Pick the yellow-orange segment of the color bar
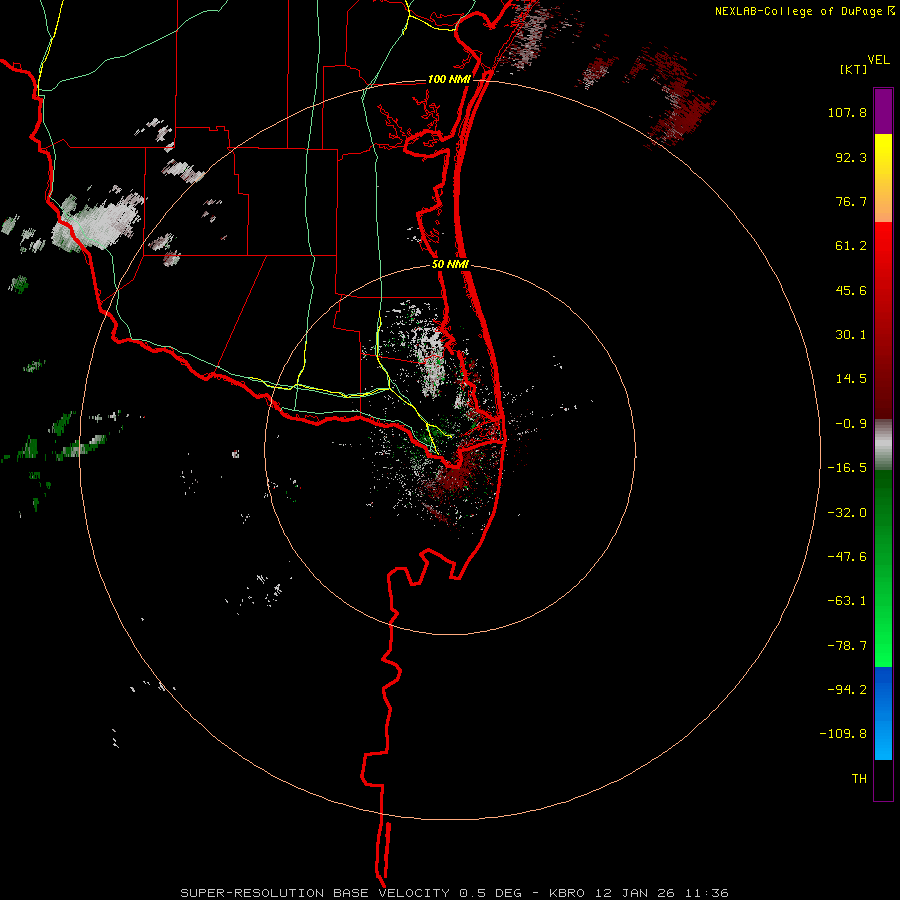The height and width of the screenshot is (900, 900). point(883,178)
